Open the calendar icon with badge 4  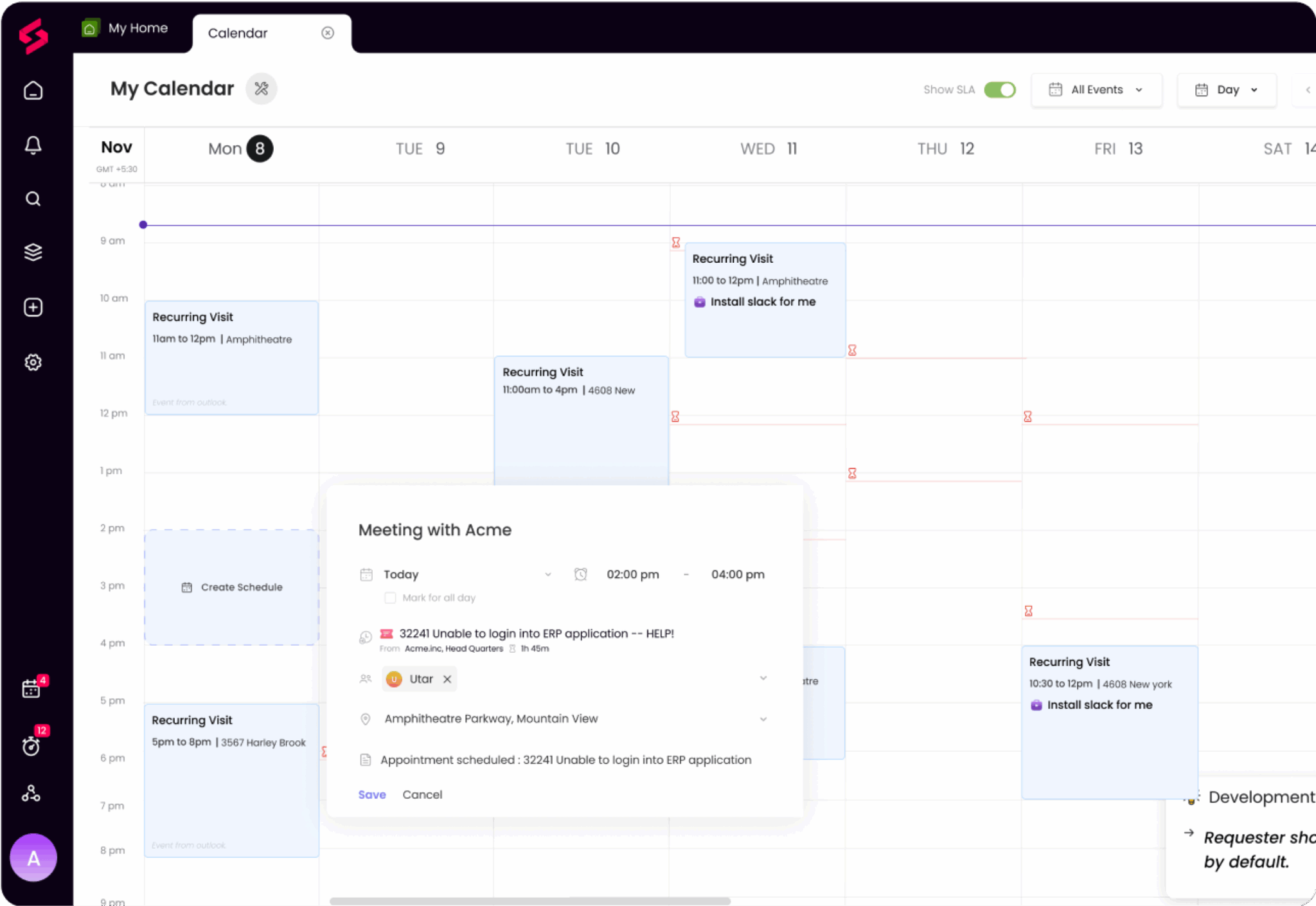pyautogui.click(x=31, y=689)
